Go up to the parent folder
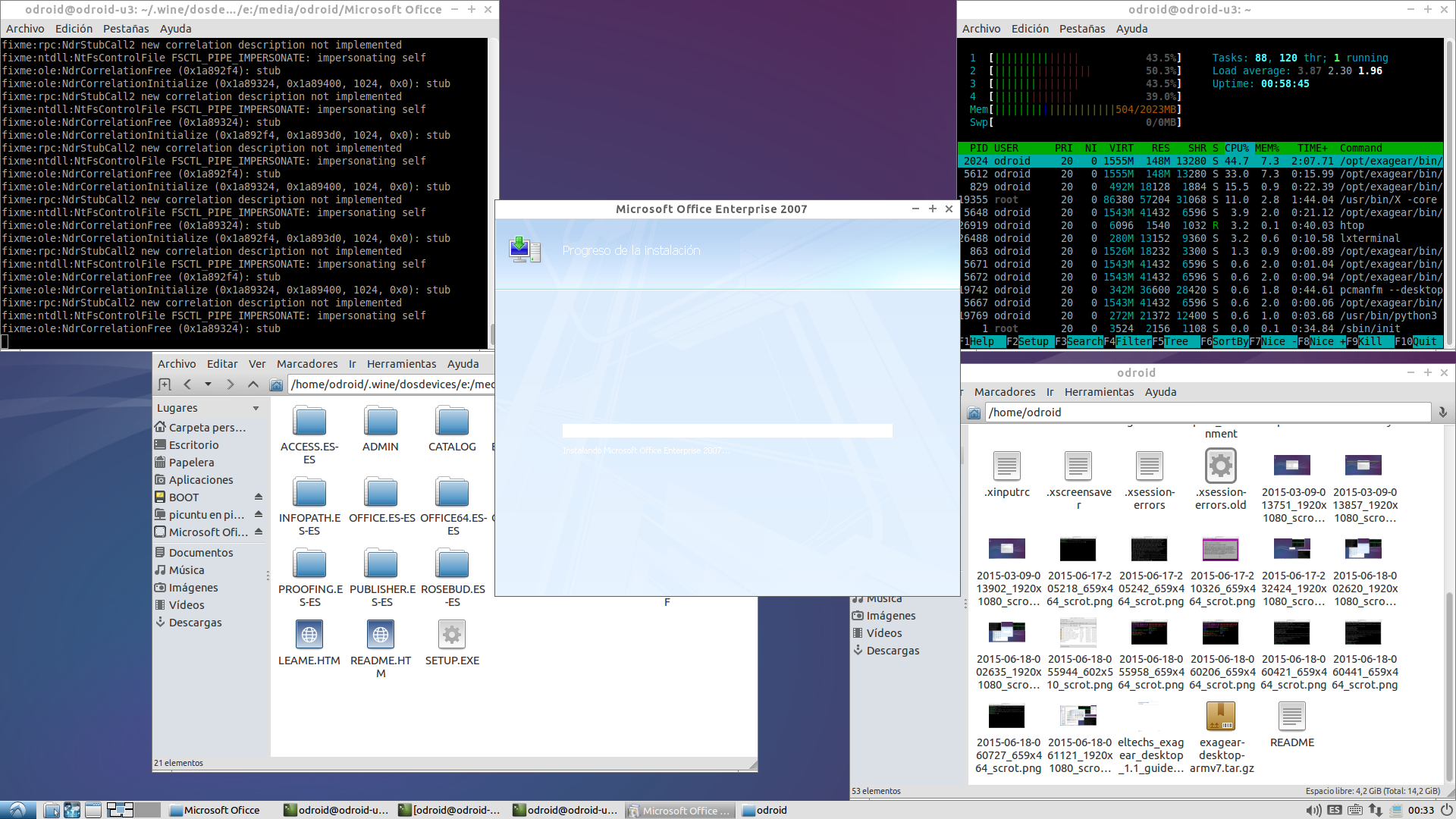The image size is (1456, 819). click(x=253, y=384)
